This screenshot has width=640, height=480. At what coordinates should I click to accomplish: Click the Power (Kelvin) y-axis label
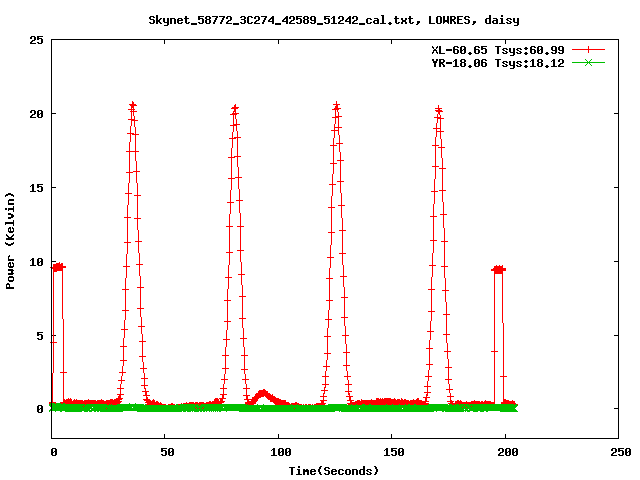click(x=10, y=241)
